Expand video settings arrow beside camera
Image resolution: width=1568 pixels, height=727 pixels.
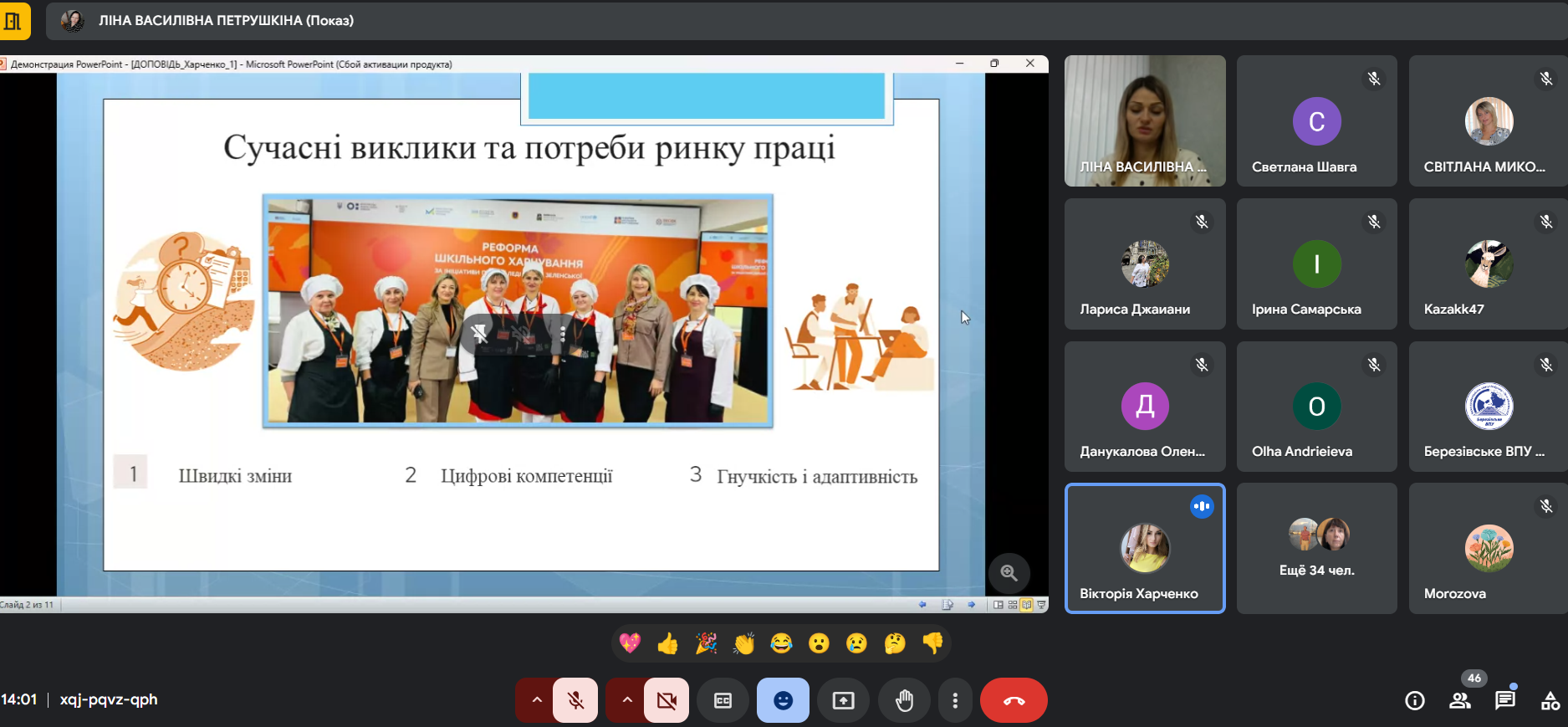click(627, 700)
